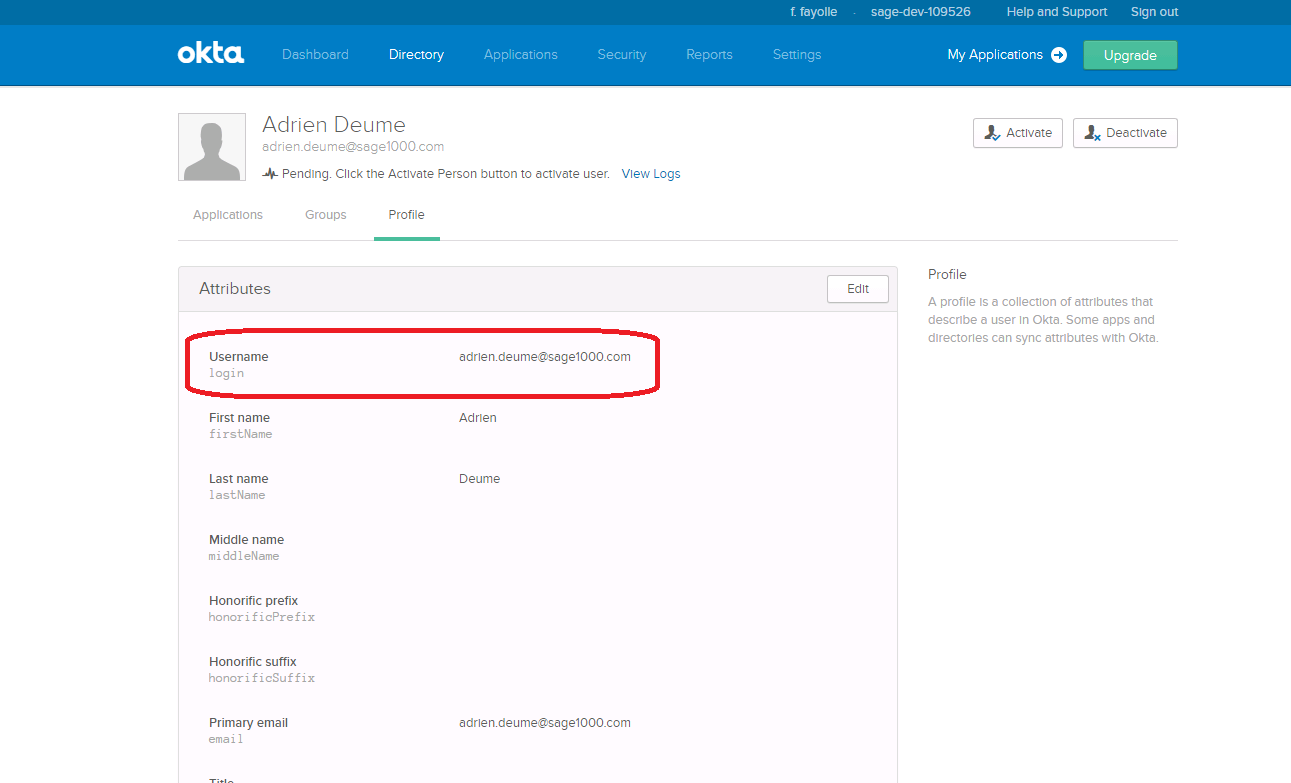
Task: Open the View Logs link
Action: pyautogui.click(x=651, y=174)
